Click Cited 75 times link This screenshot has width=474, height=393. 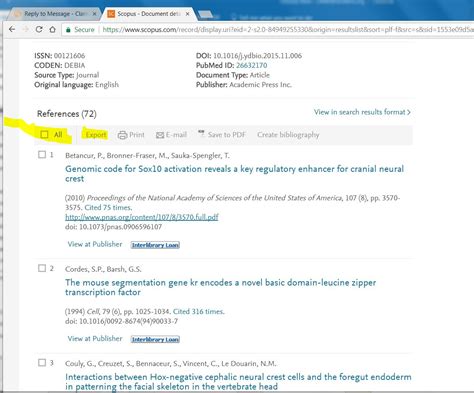pyautogui.click(x=108, y=207)
